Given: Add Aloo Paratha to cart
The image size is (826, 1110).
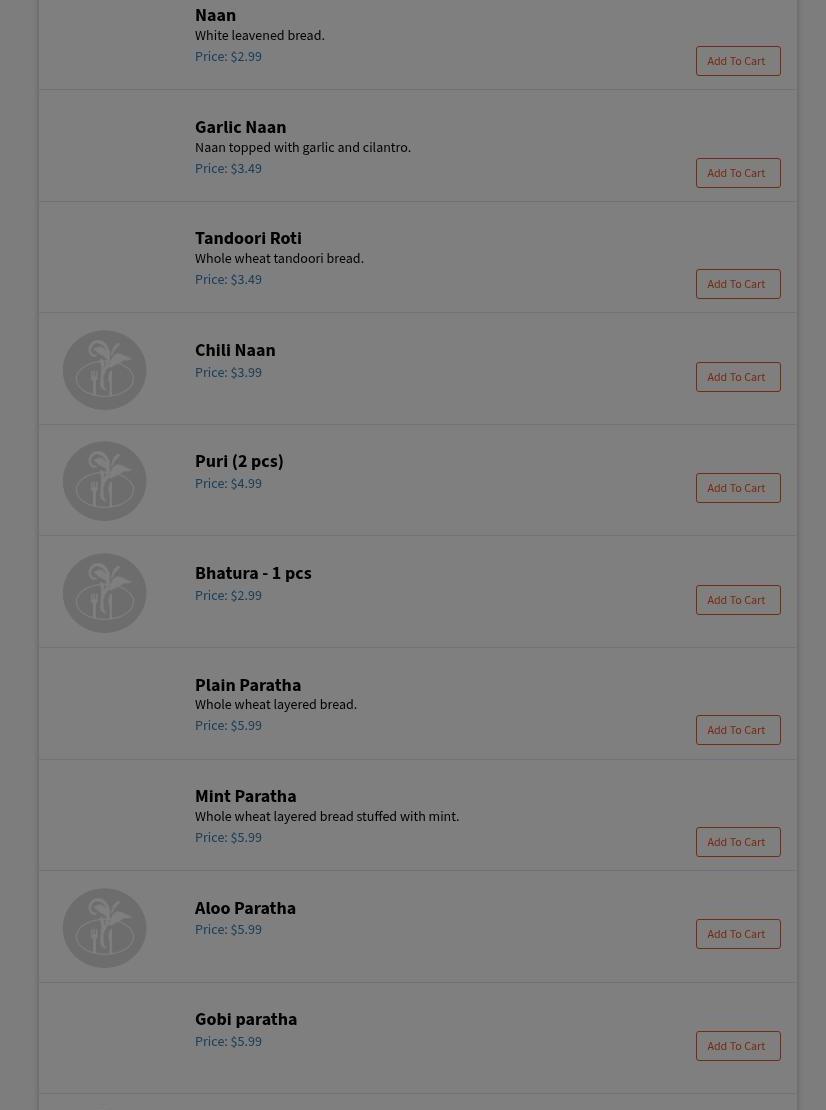Looking at the screenshot, I should pyautogui.click(x=737, y=934).
